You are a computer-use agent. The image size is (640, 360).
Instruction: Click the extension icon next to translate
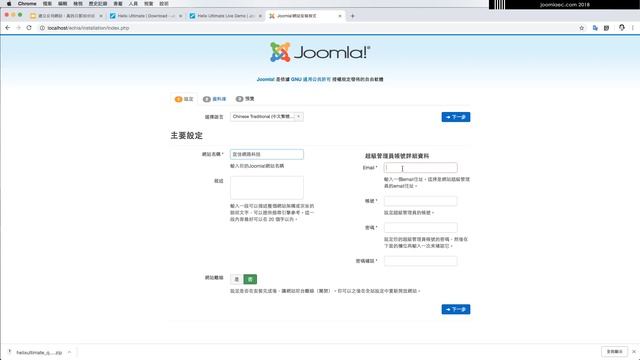click(607, 28)
